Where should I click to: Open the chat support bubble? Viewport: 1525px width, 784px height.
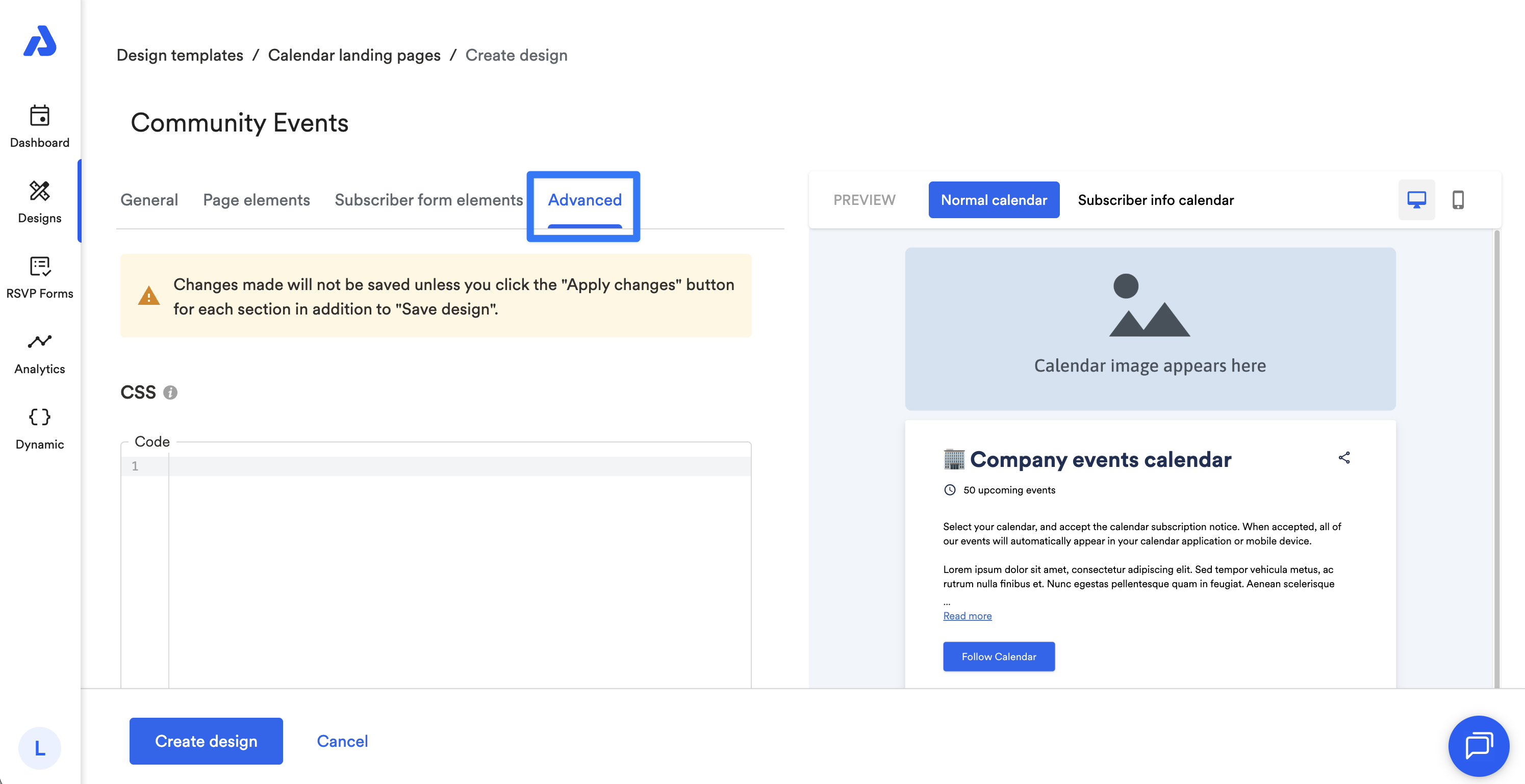(1478, 746)
